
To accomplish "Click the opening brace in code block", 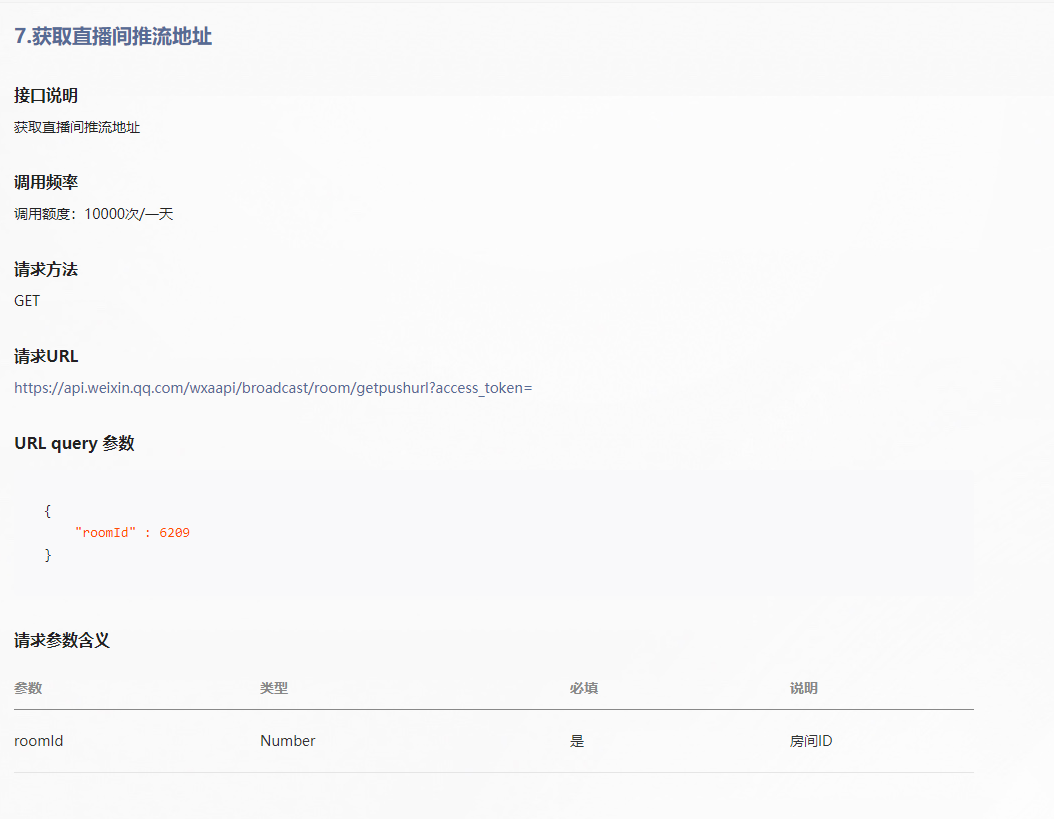I will tap(48, 510).
